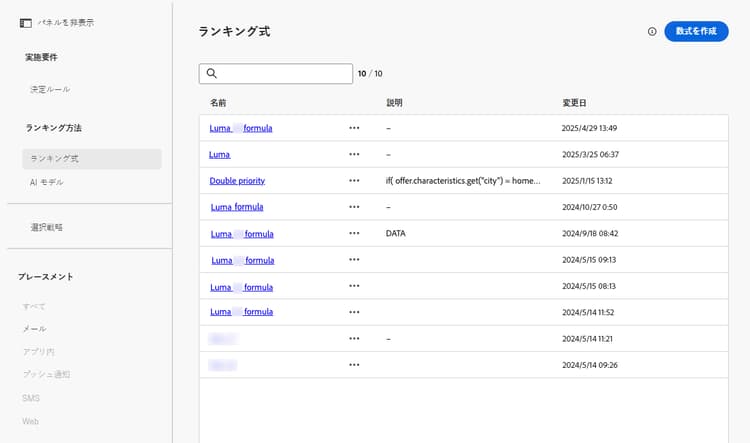This screenshot has width=750, height=443.
Task: Click the hide panel sidebar icon
Action: [26, 22]
